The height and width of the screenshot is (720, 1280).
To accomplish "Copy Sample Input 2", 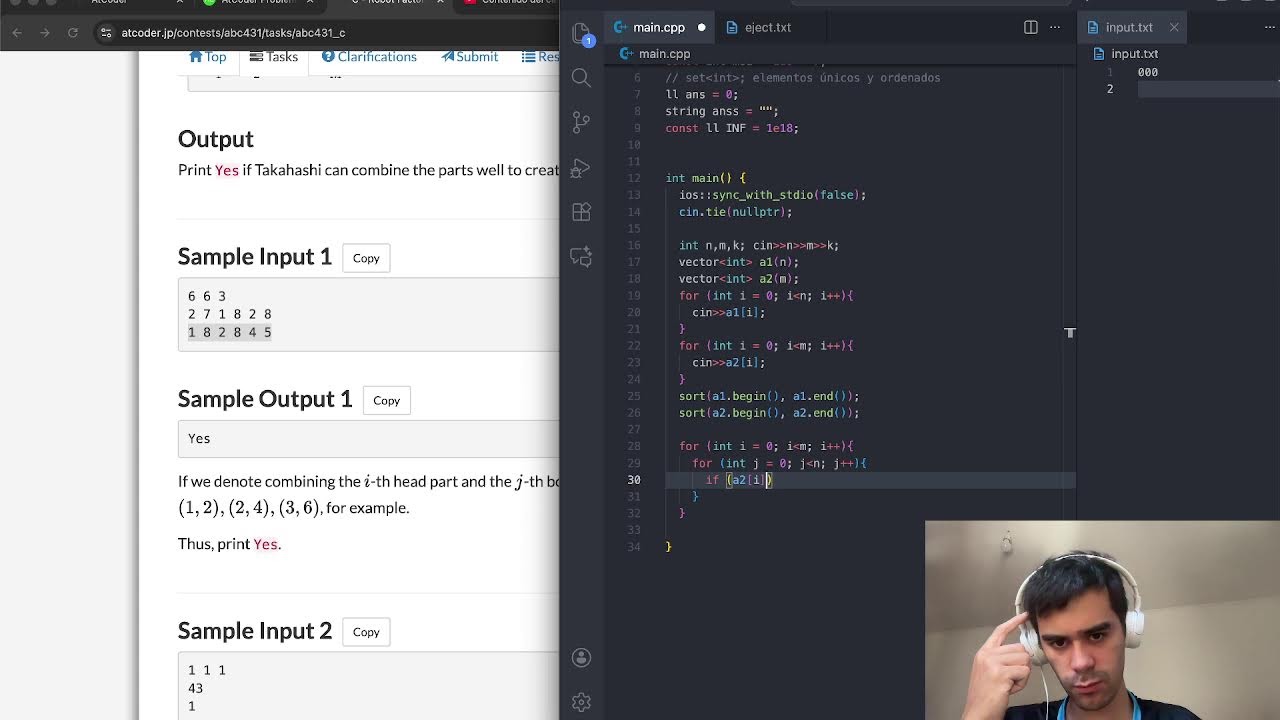I will point(366,632).
